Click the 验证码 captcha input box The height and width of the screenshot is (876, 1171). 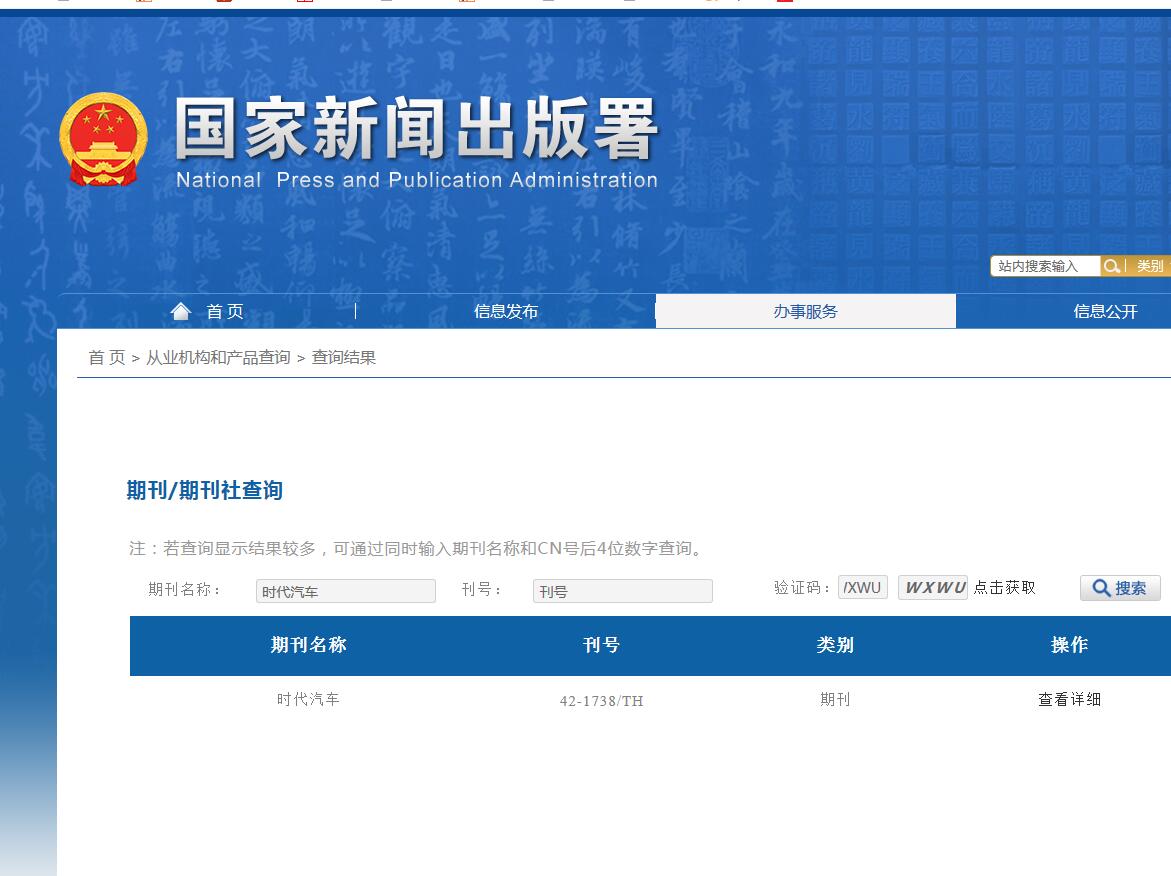[862, 588]
